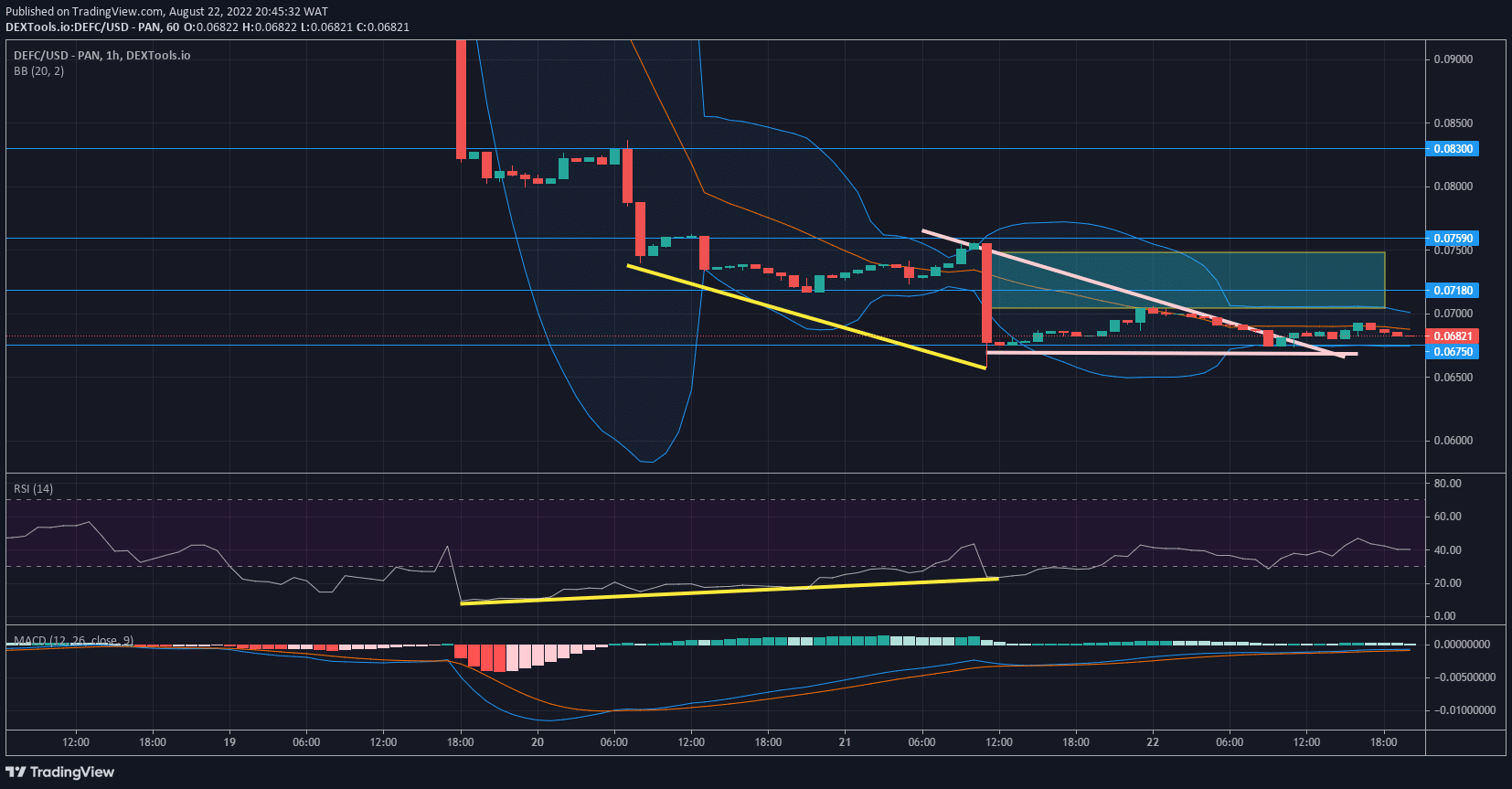This screenshot has width=1512, height=789.
Task: Click the 0.06000 price axis value
Action: [1453, 440]
